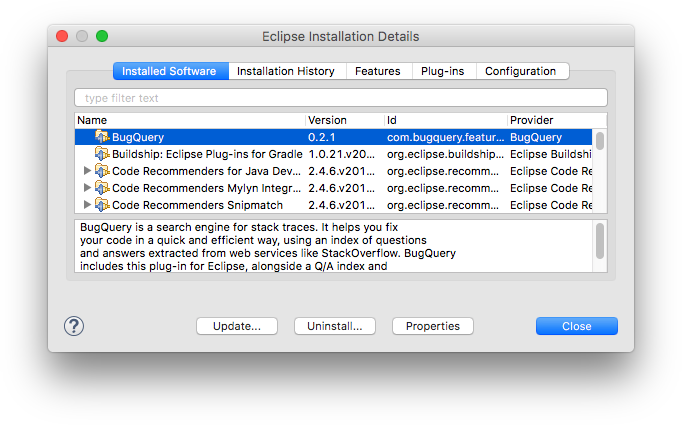Close the Installation Details dialog
The height and width of the screenshot is (425, 682).
576,326
